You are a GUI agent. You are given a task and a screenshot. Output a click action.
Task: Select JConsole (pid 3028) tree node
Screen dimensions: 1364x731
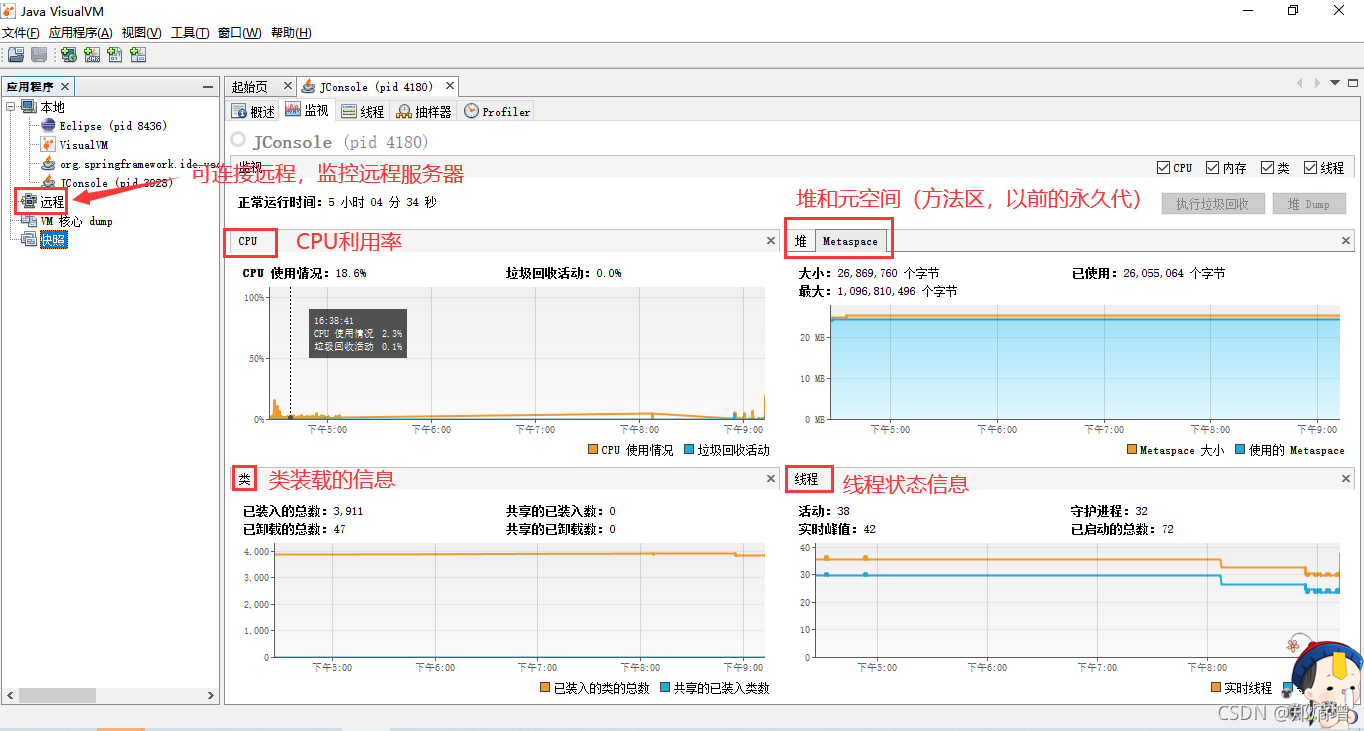click(116, 183)
